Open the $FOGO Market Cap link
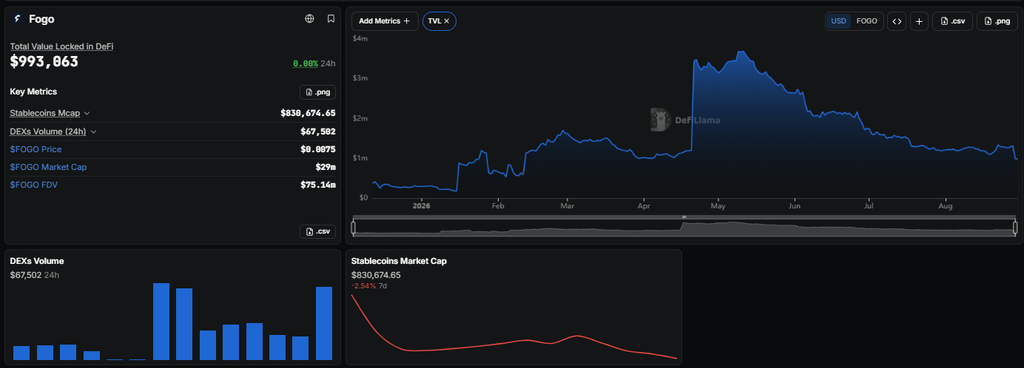Image resolution: width=1024 pixels, height=368 pixels. pyautogui.click(x=48, y=167)
